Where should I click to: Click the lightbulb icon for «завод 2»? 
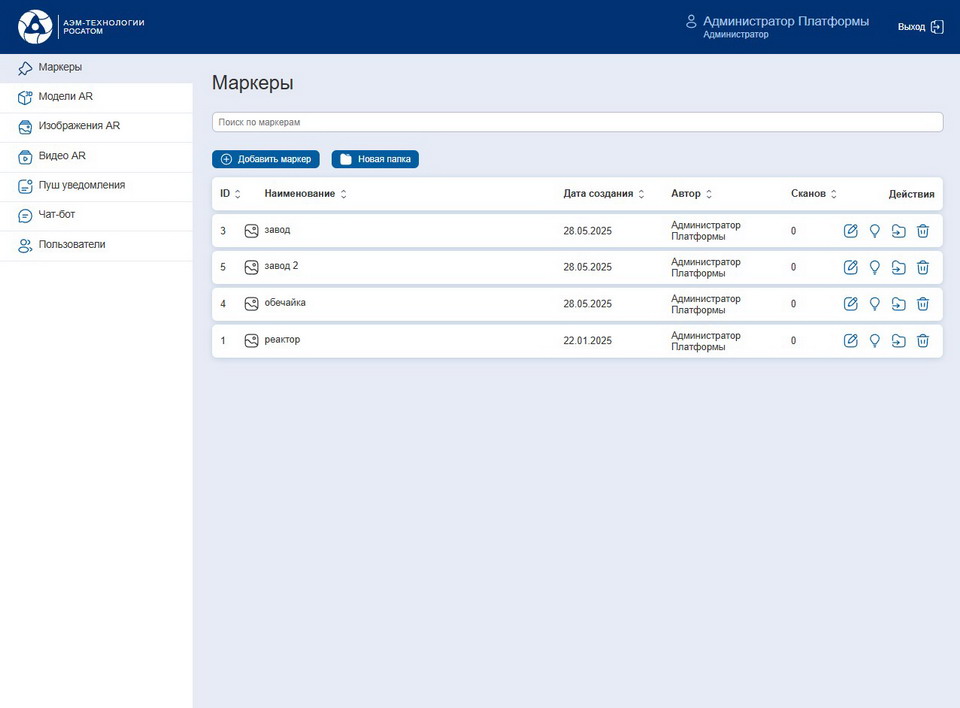pos(875,267)
